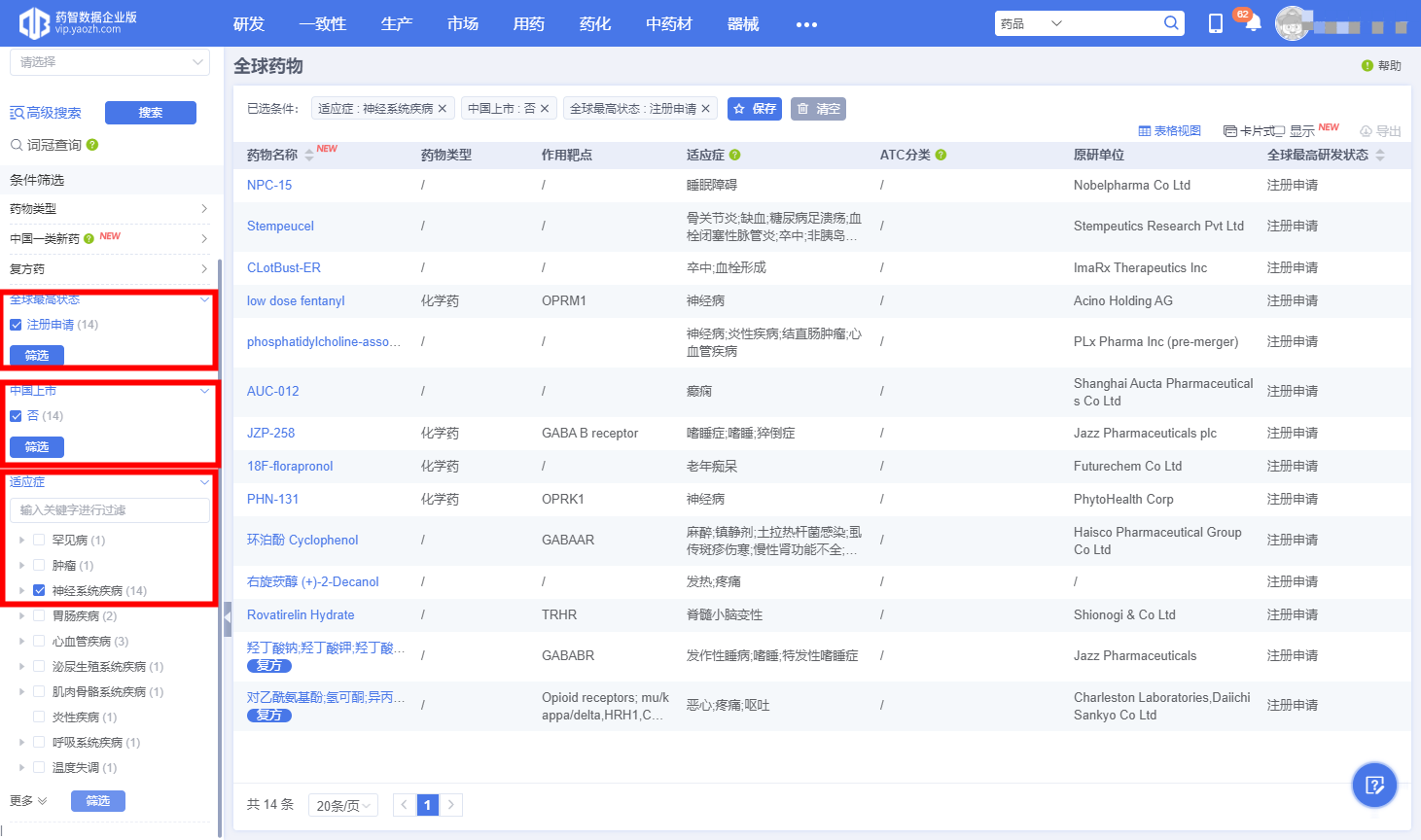Remove the 中国上市:否 filter tag
The width and height of the screenshot is (1421, 840).
click(545, 109)
